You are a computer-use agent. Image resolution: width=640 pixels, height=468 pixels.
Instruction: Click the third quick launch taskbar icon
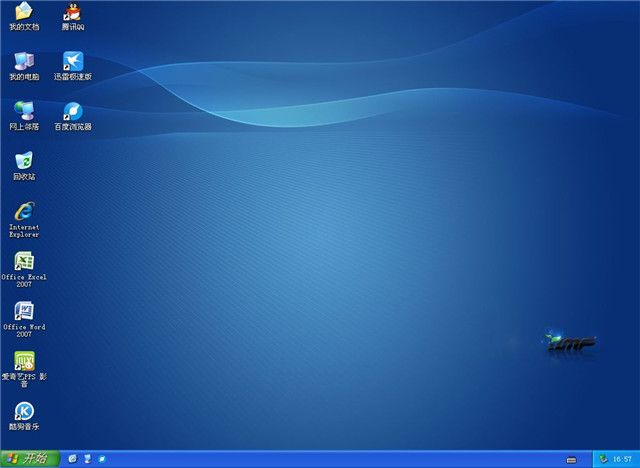click(x=102, y=459)
